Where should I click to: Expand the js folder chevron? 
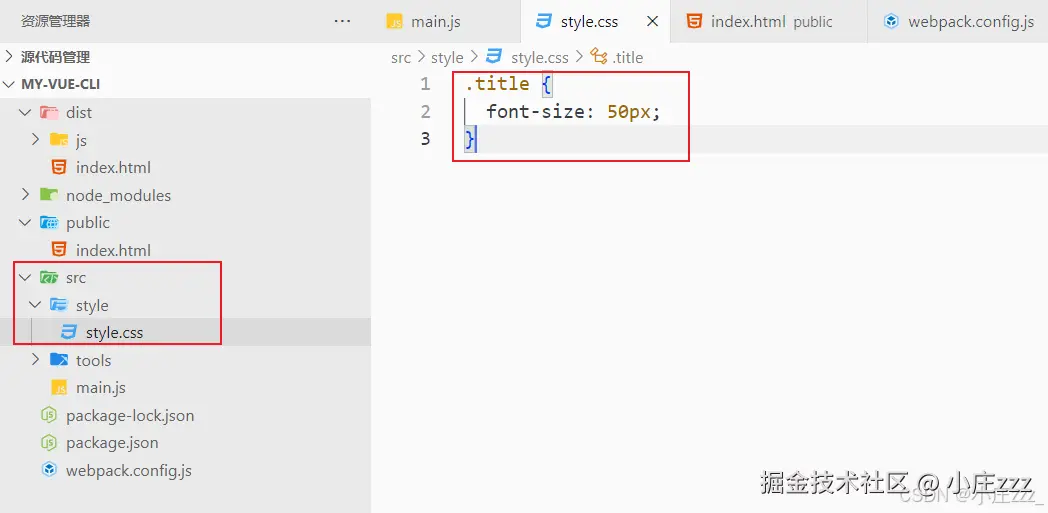[36, 140]
